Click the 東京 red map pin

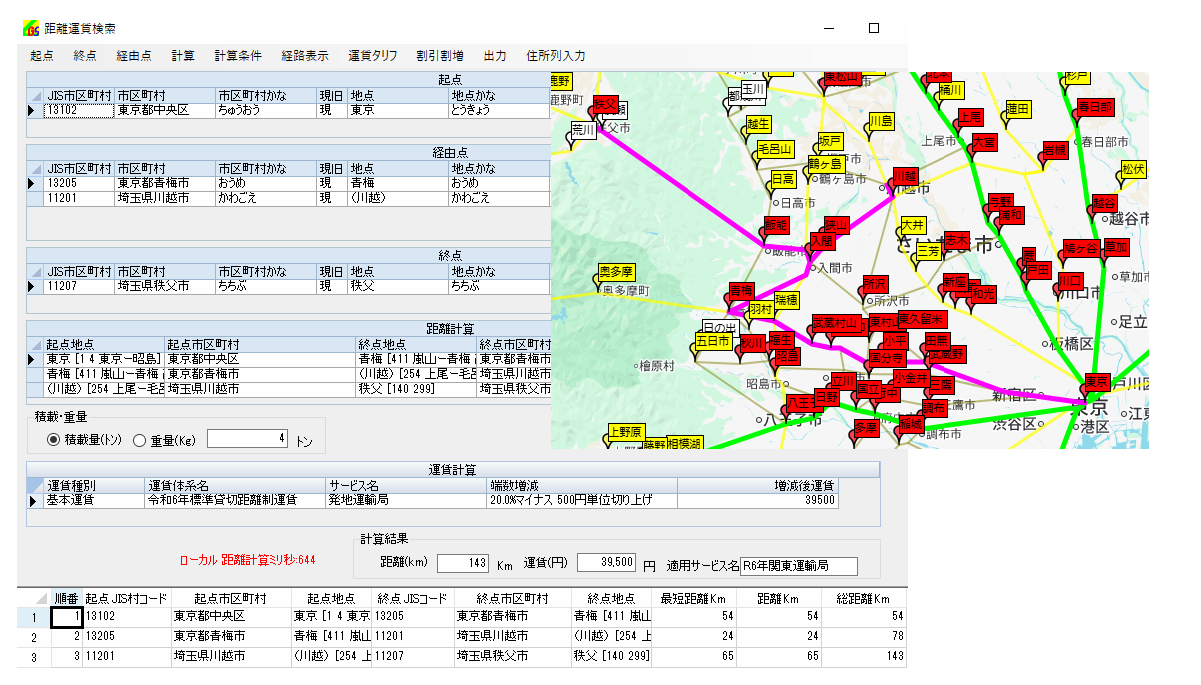coord(1096,382)
